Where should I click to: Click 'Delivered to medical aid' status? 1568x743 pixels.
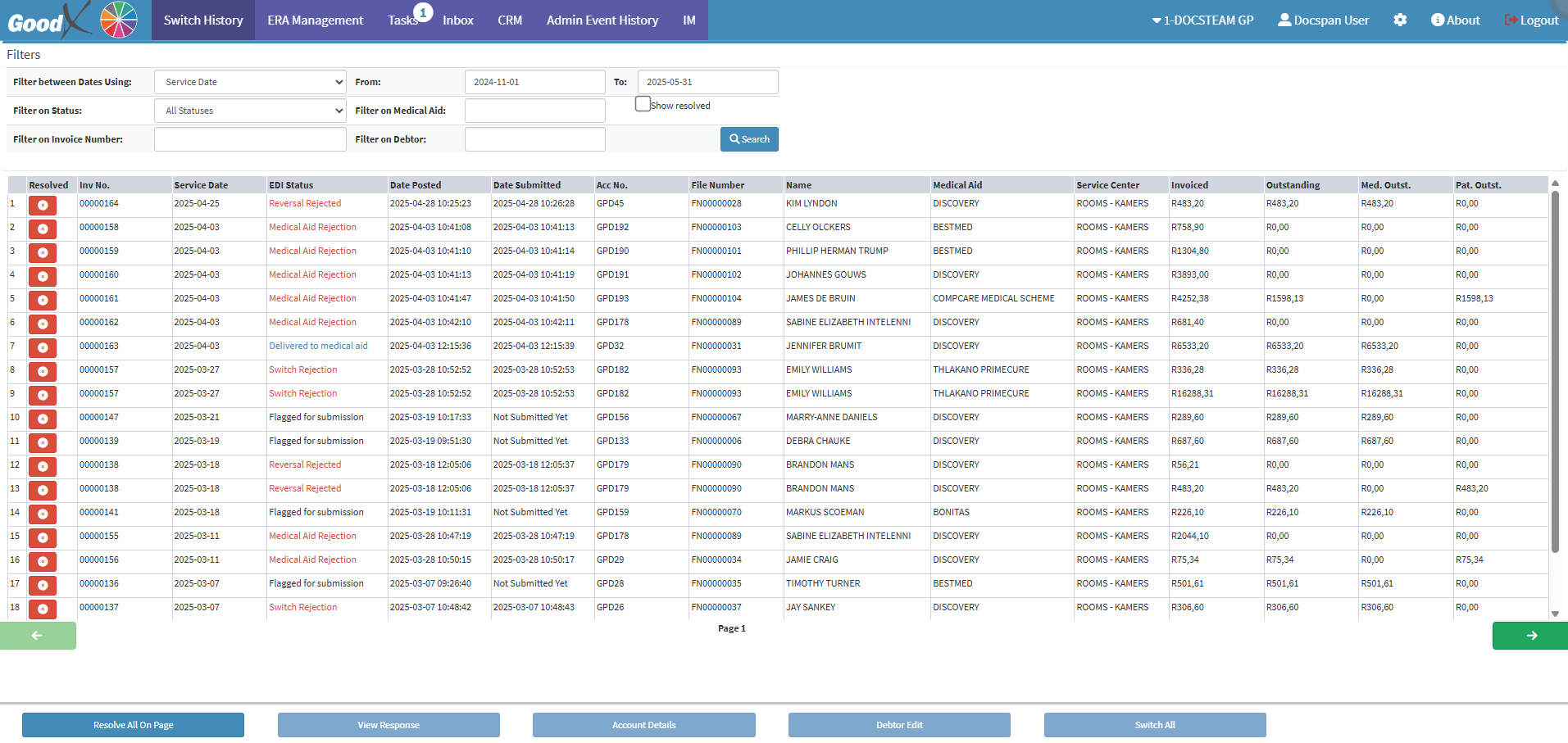[x=318, y=346]
